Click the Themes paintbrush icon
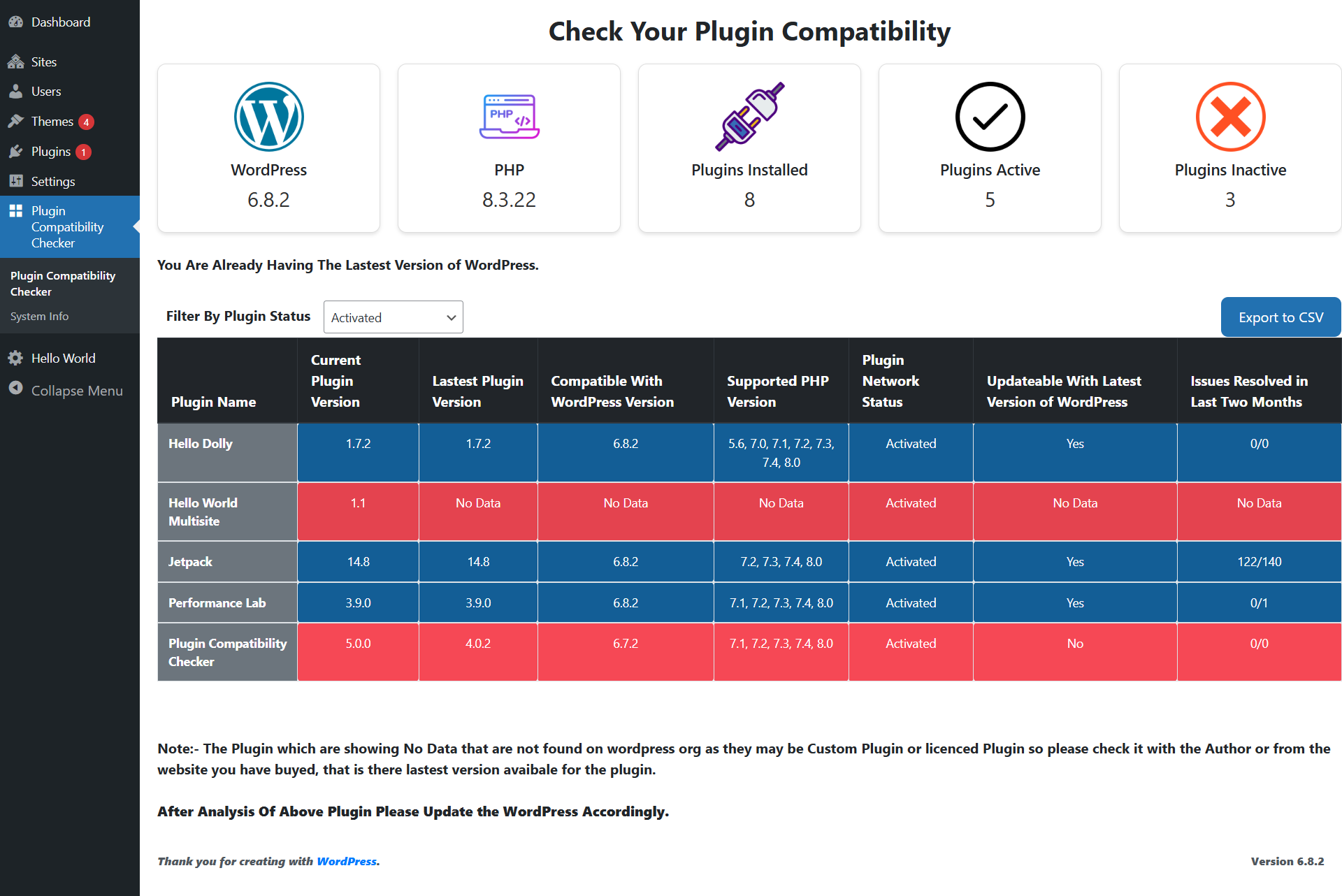Screen dimensions: 1342x896 click(x=15, y=121)
